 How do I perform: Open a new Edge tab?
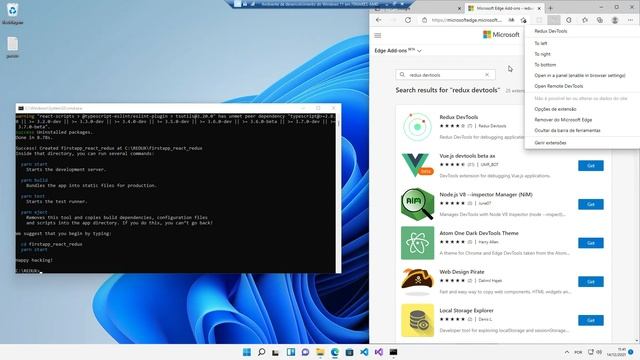(x=550, y=8)
